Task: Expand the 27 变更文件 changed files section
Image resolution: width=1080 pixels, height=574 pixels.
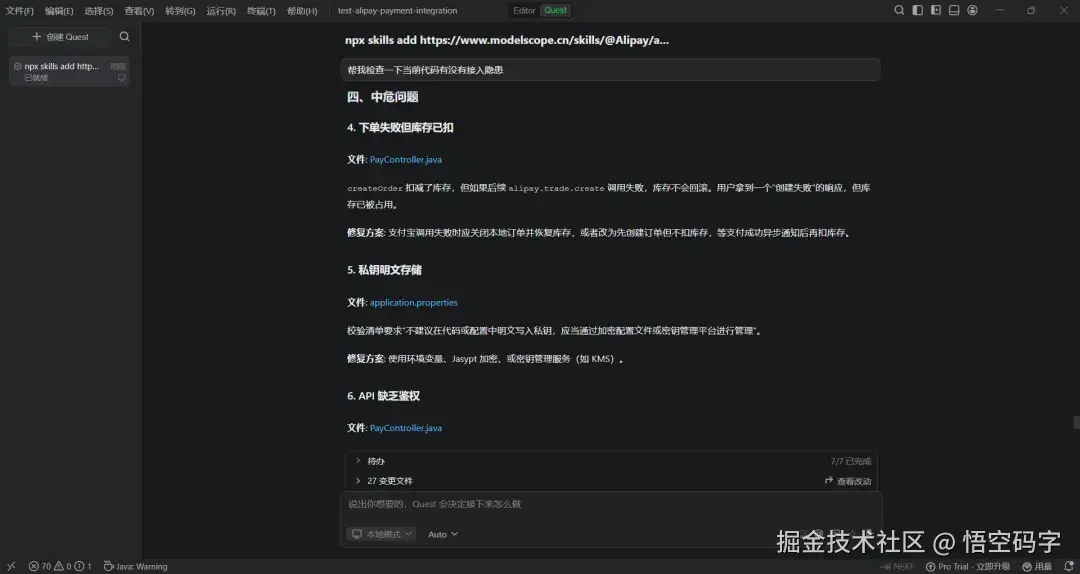Action: (384, 481)
